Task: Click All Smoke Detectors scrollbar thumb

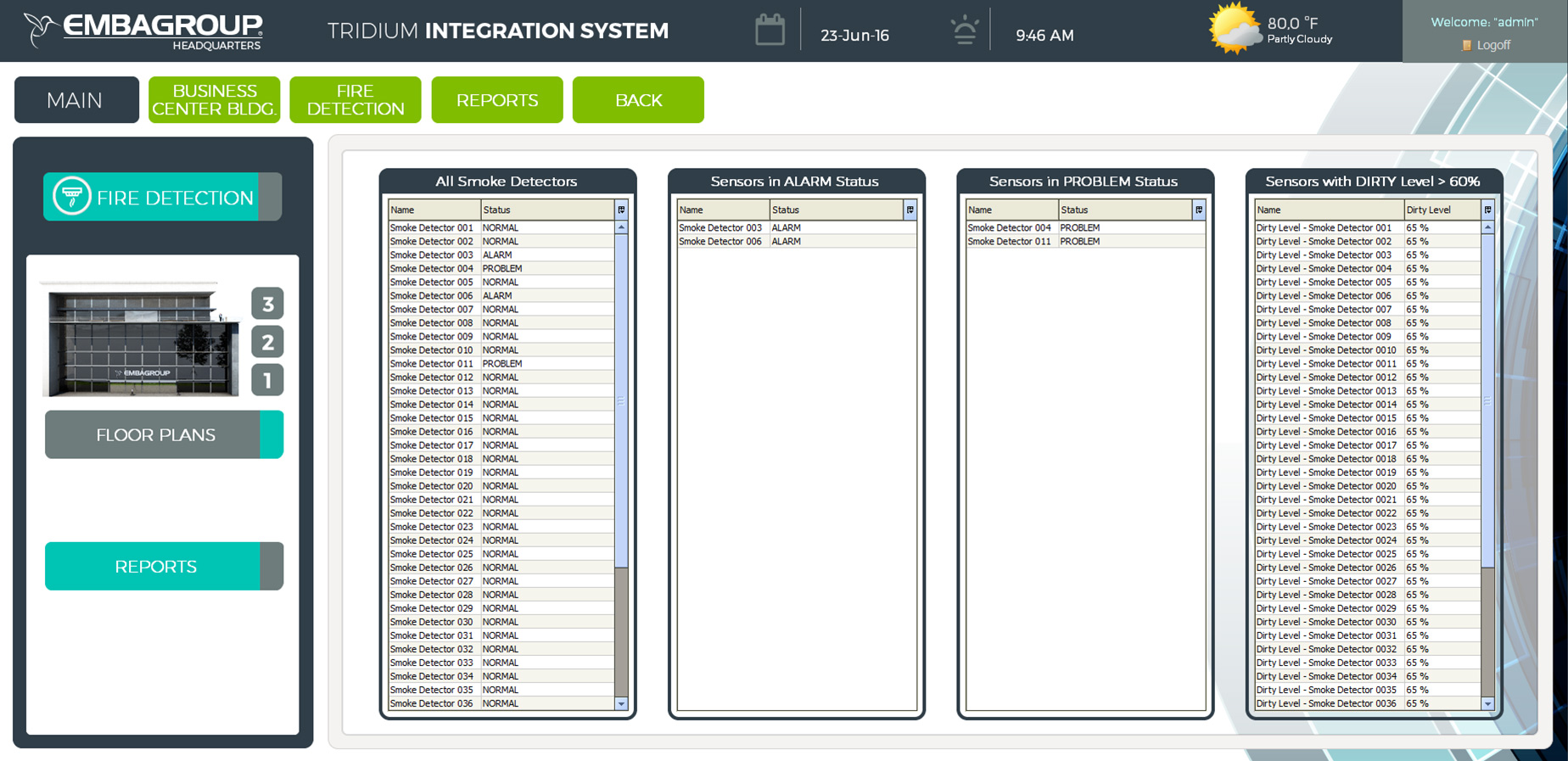Action: click(x=621, y=400)
